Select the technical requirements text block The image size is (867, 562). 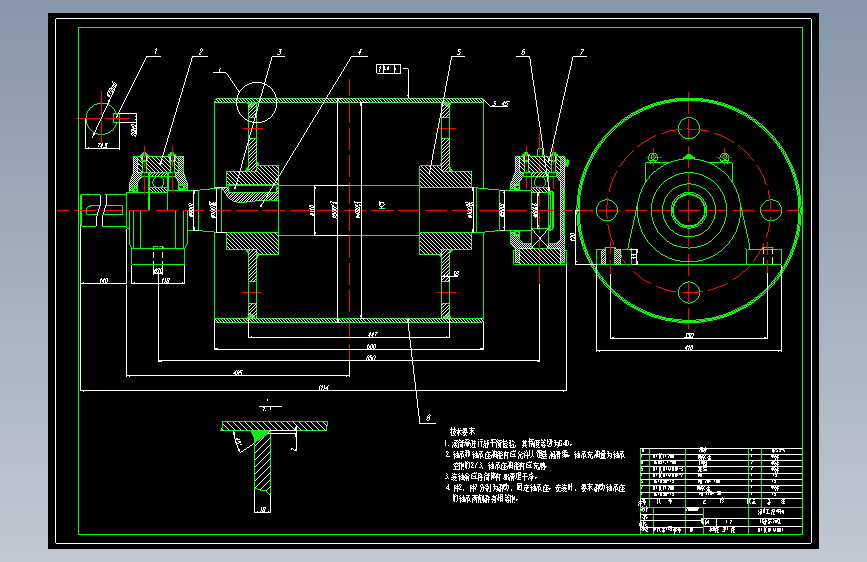[x=535, y=465]
